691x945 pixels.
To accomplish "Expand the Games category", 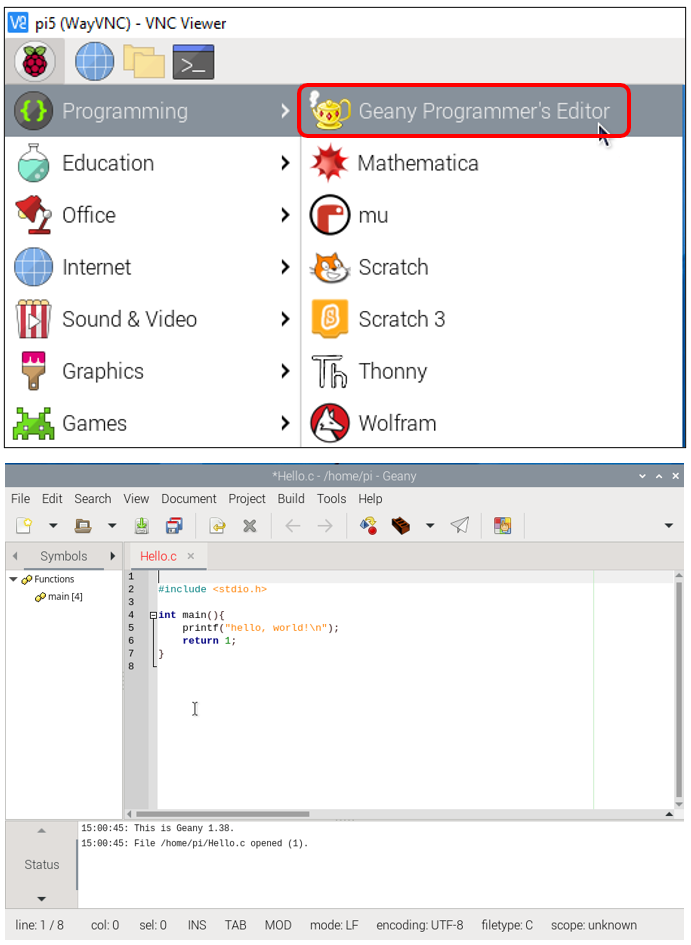I will (152, 423).
